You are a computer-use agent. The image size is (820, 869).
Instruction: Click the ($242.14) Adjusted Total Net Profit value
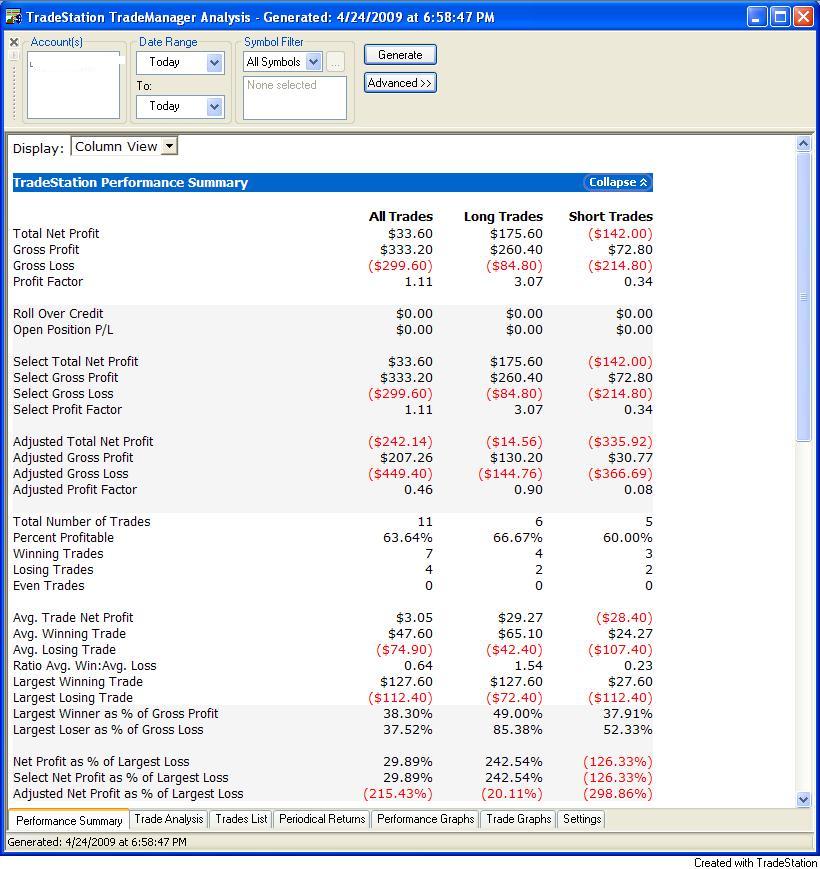[x=400, y=442]
